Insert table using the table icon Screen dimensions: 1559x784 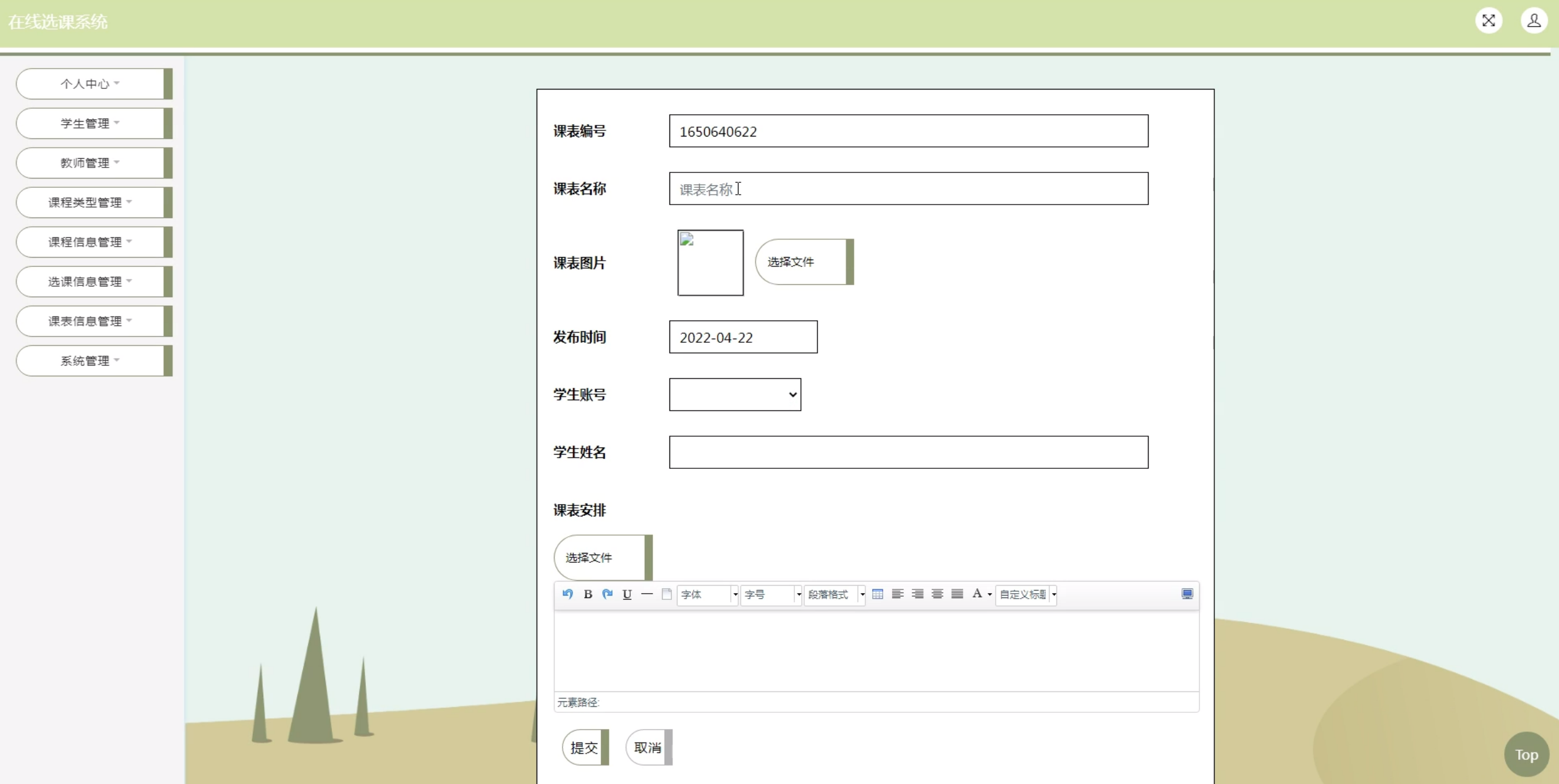click(x=877, y=594)
